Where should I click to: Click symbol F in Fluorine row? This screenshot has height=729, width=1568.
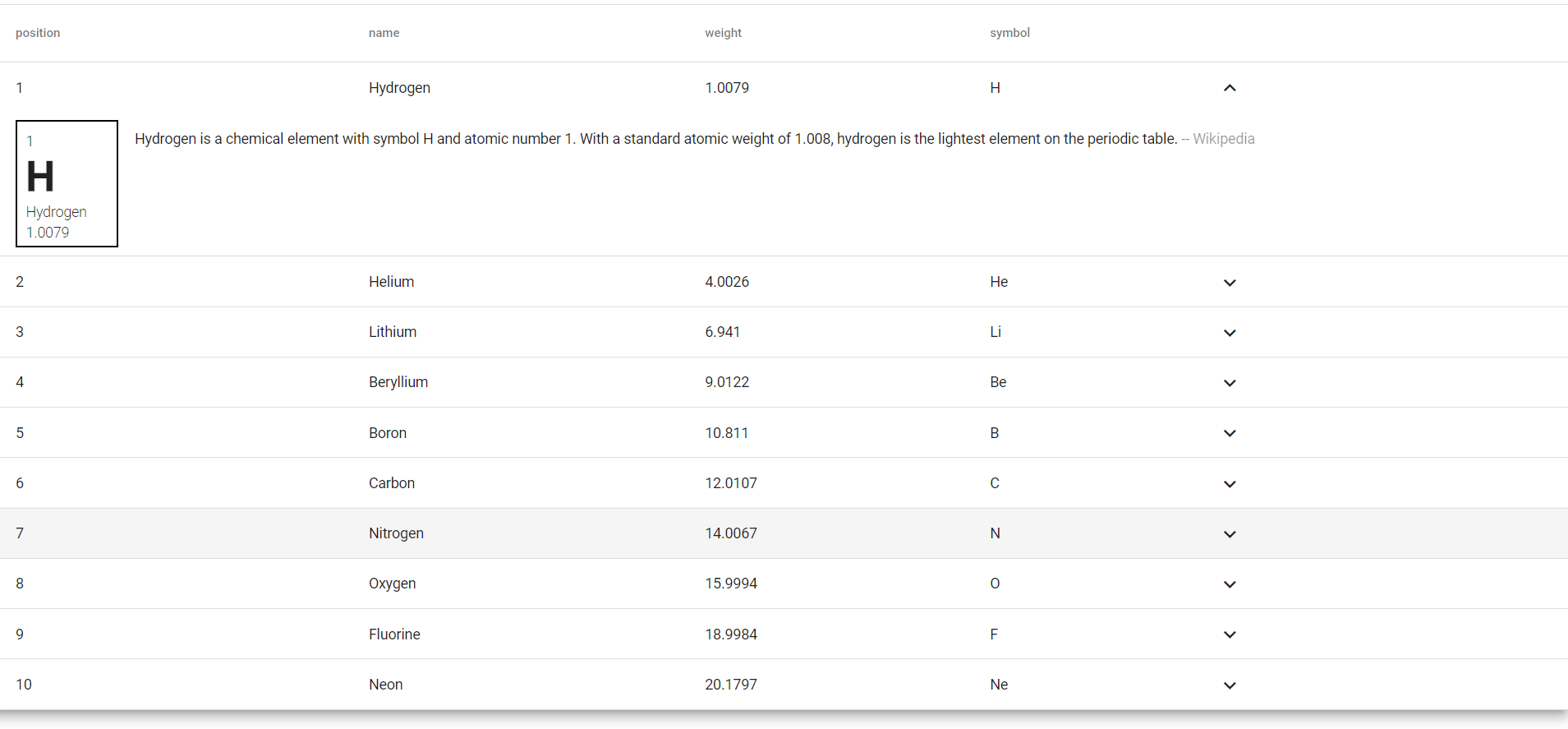pyautogui.click(x=994, y=634)
